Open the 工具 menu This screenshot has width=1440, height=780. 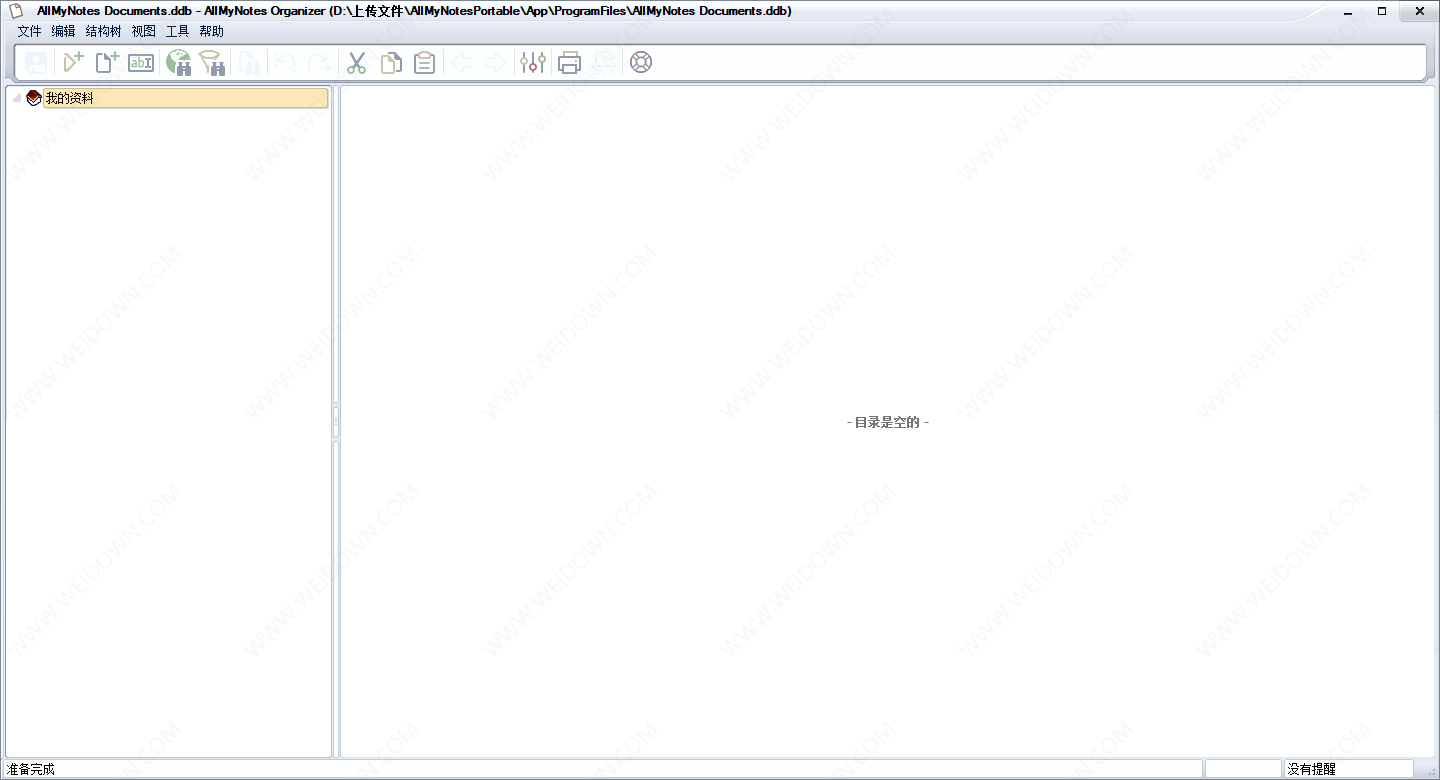[177, 31]
